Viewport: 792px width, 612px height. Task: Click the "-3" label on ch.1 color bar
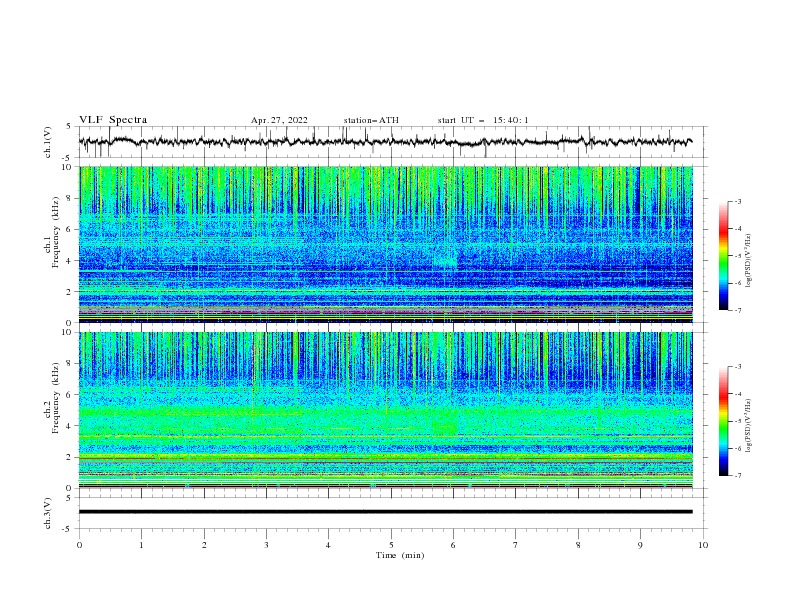(737, 201)
